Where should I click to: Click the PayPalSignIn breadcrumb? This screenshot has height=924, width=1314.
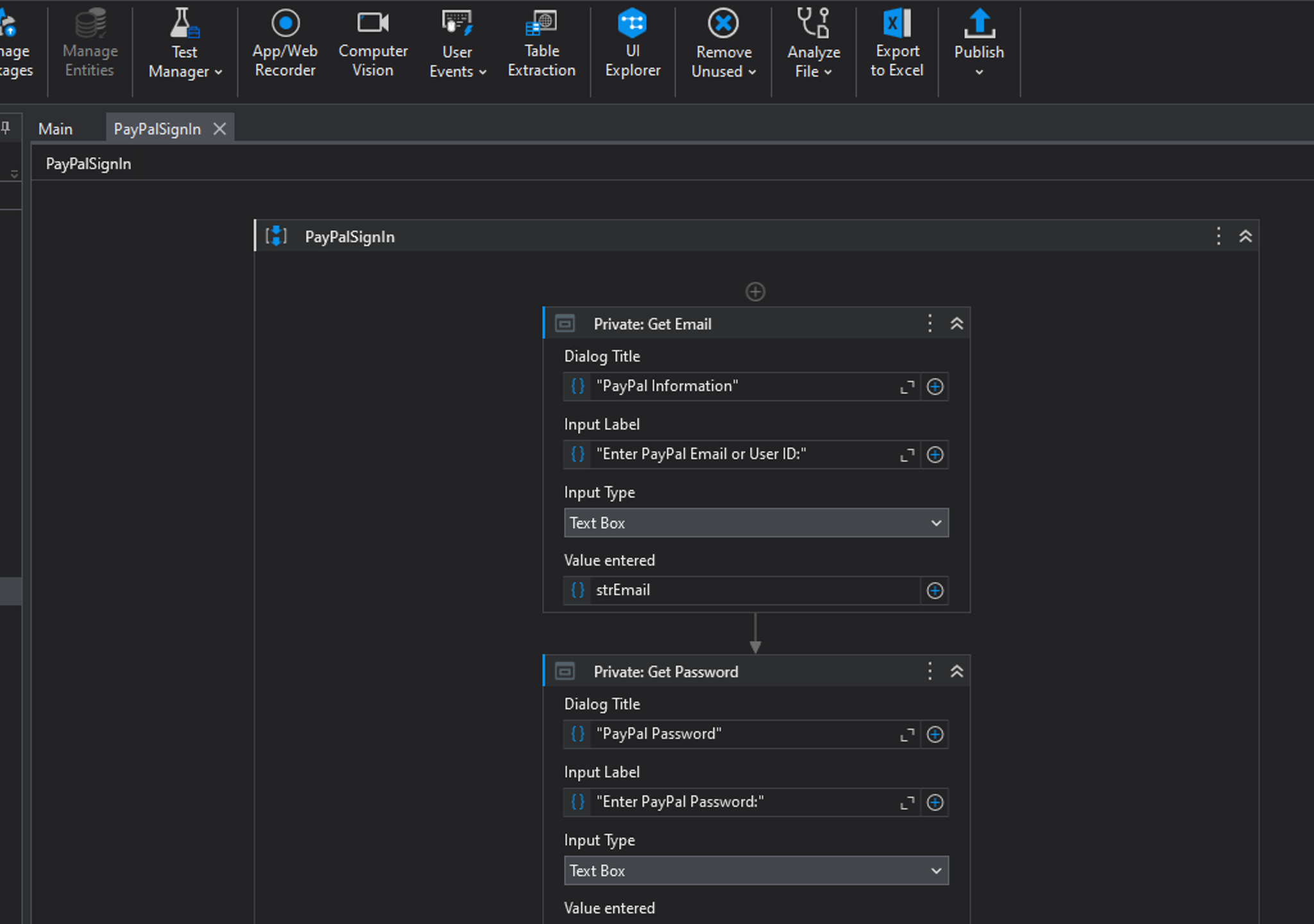pyautogui.click(x=89, y=164)
